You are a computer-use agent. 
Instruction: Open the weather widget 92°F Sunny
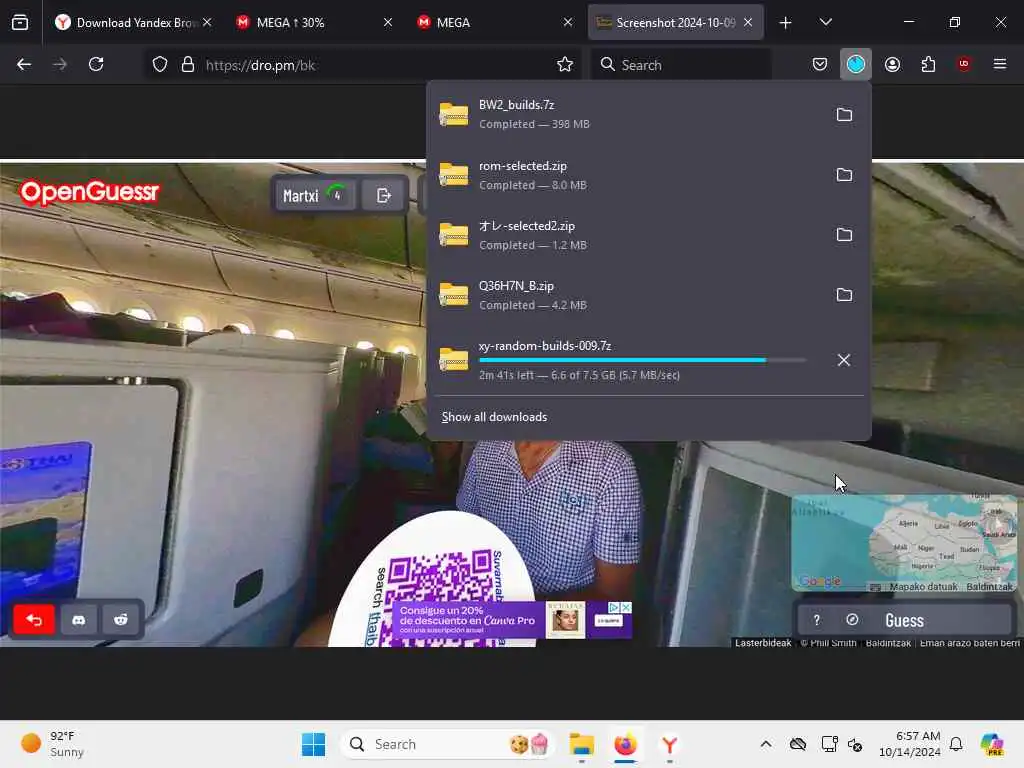tap(52, 744)
